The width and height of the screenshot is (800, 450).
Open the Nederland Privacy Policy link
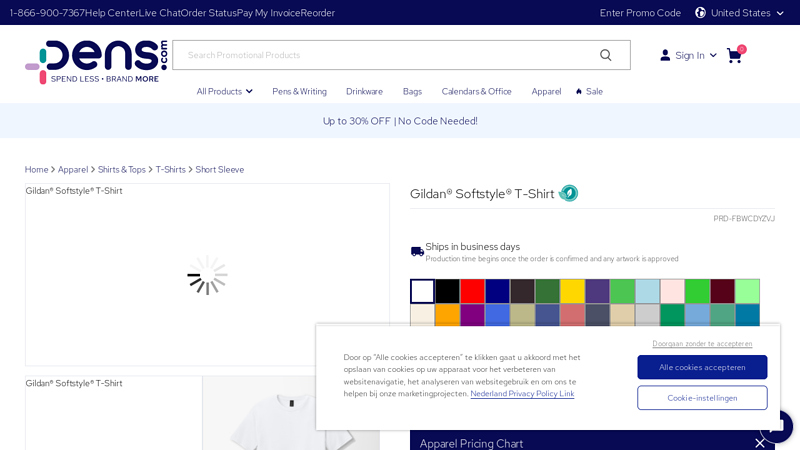click(522, 393)
